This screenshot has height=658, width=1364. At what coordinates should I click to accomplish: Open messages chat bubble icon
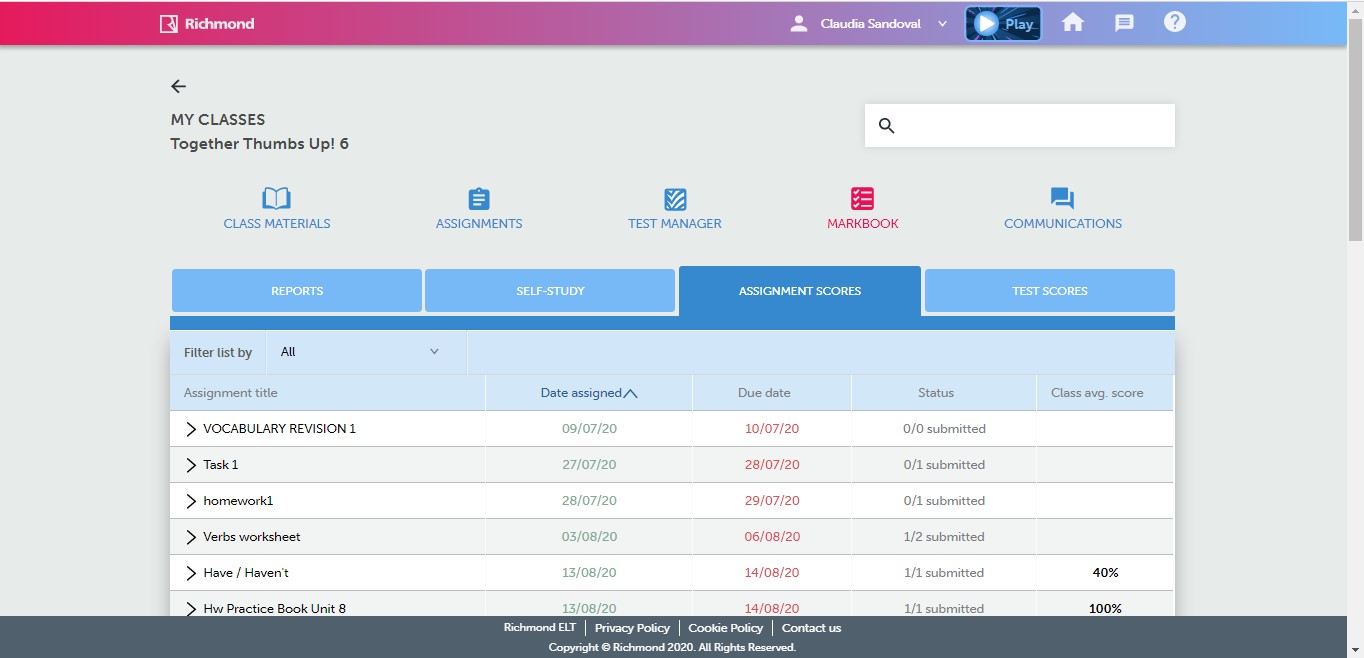point(1124,23)
